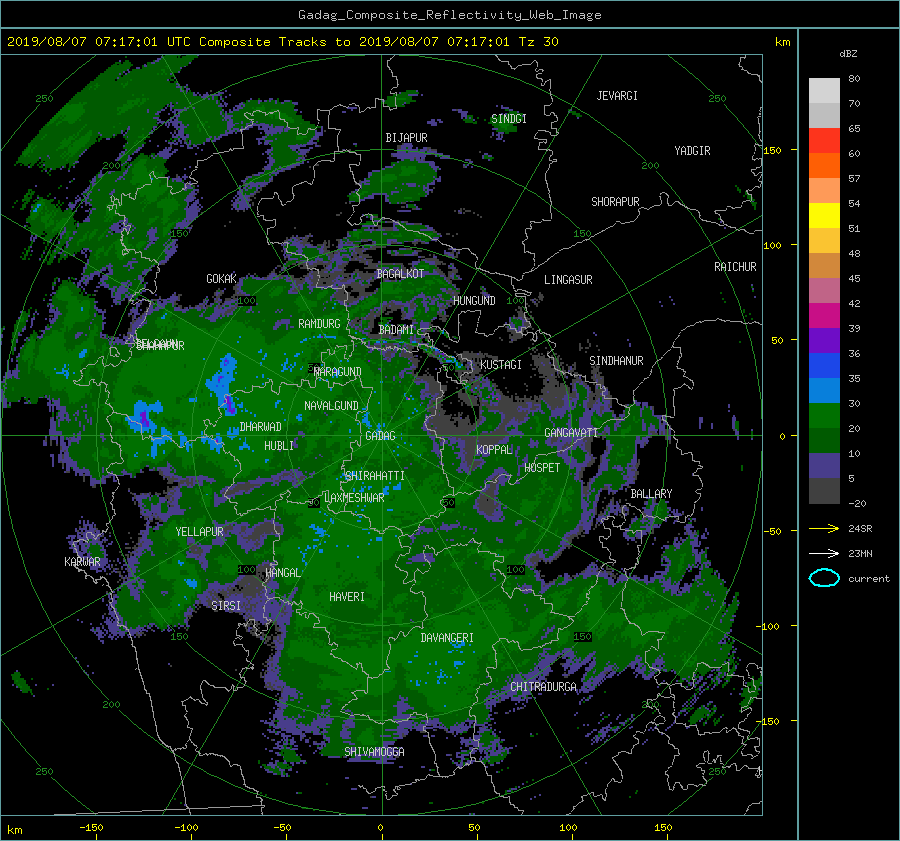Click the NAVALGUND city label
Image resolution: width=900 pixels, height=841 pixels.
click(331, 406)
